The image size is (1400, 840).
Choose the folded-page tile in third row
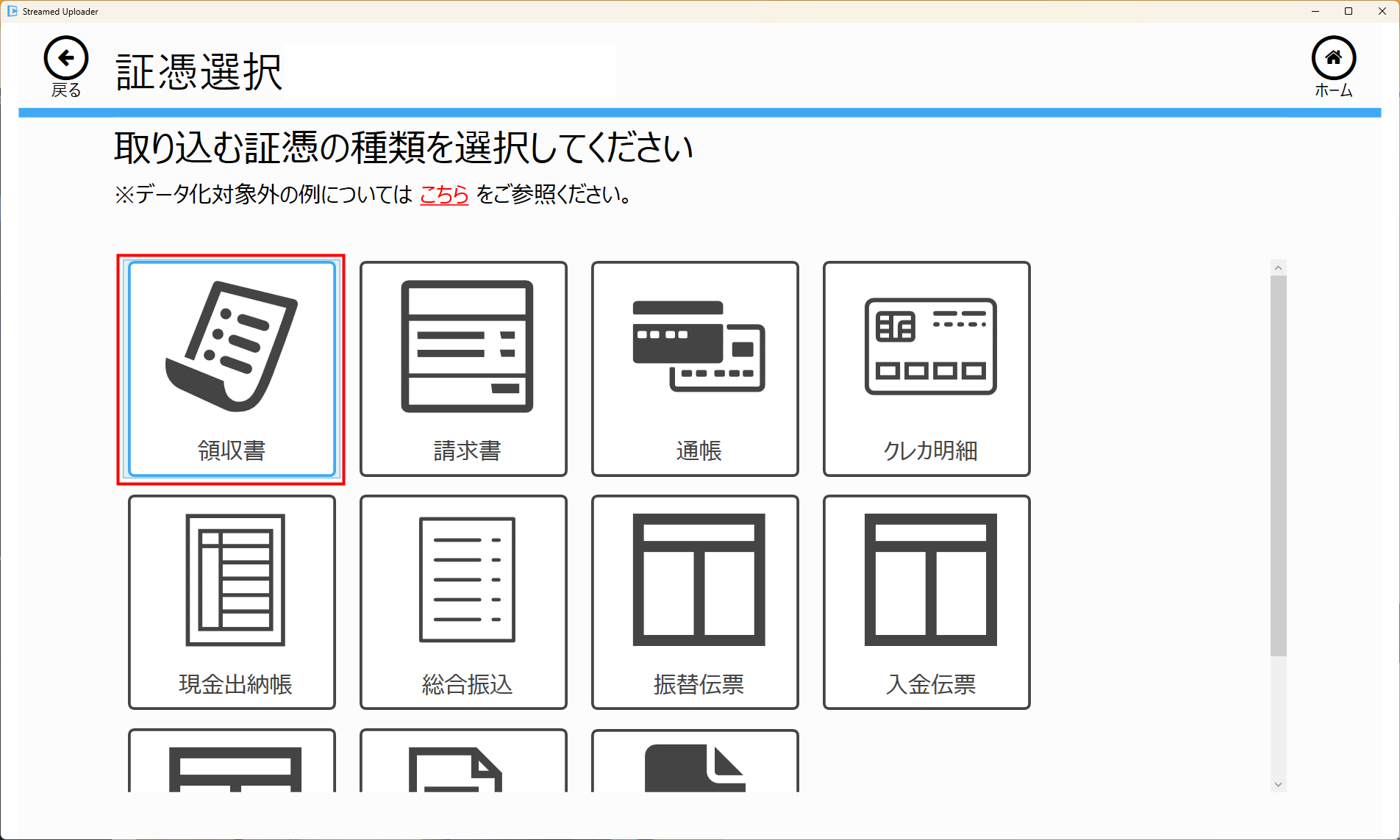click(x=695, y=764)
